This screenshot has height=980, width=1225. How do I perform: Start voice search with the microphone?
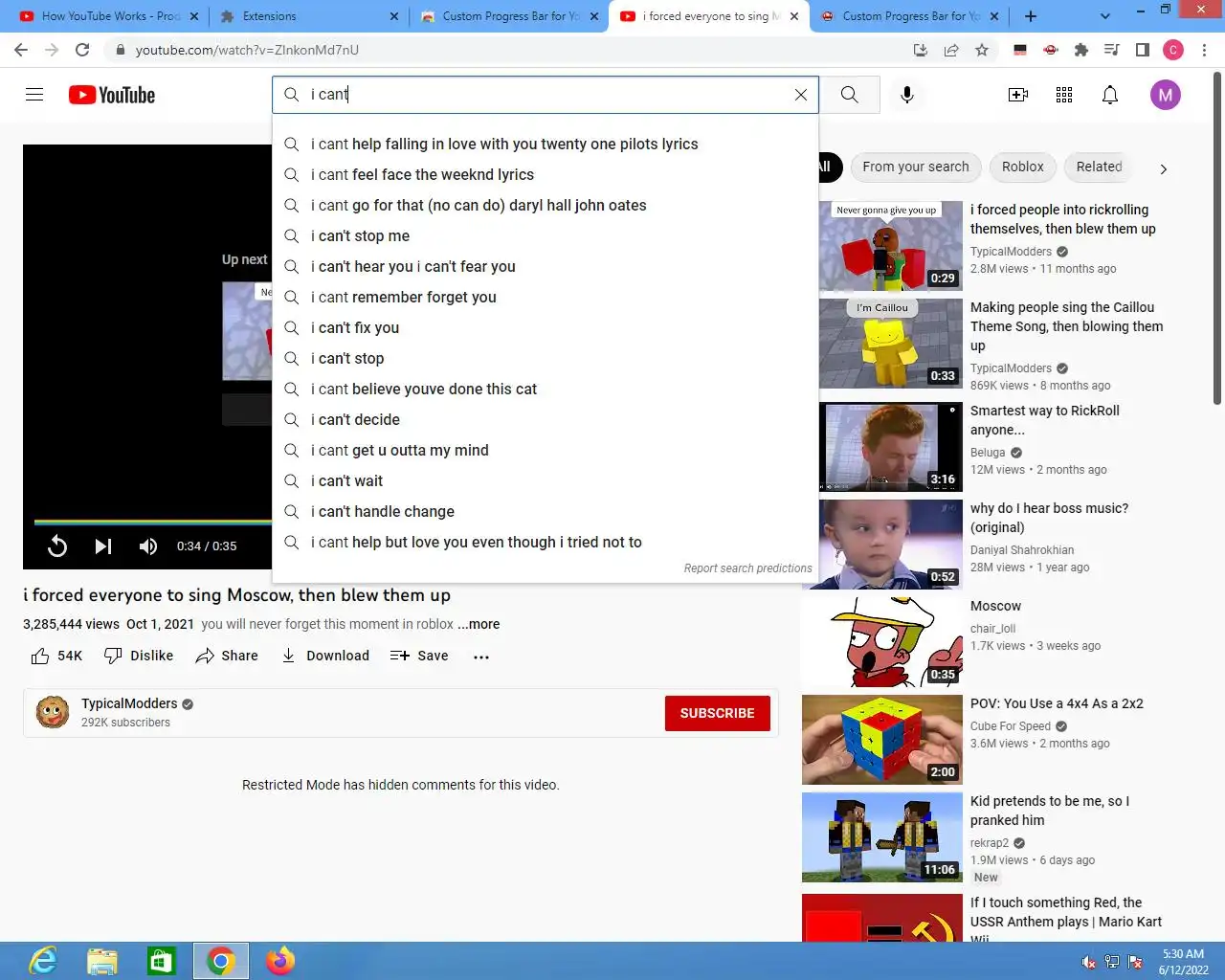tap(907, 95)
